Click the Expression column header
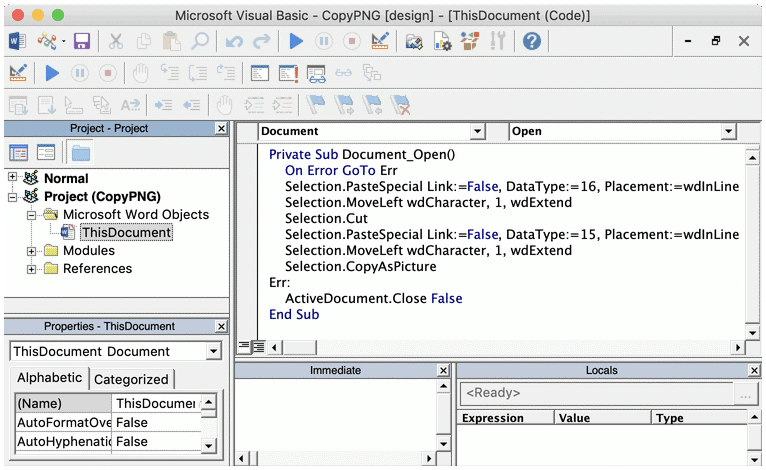 (505, 418)
